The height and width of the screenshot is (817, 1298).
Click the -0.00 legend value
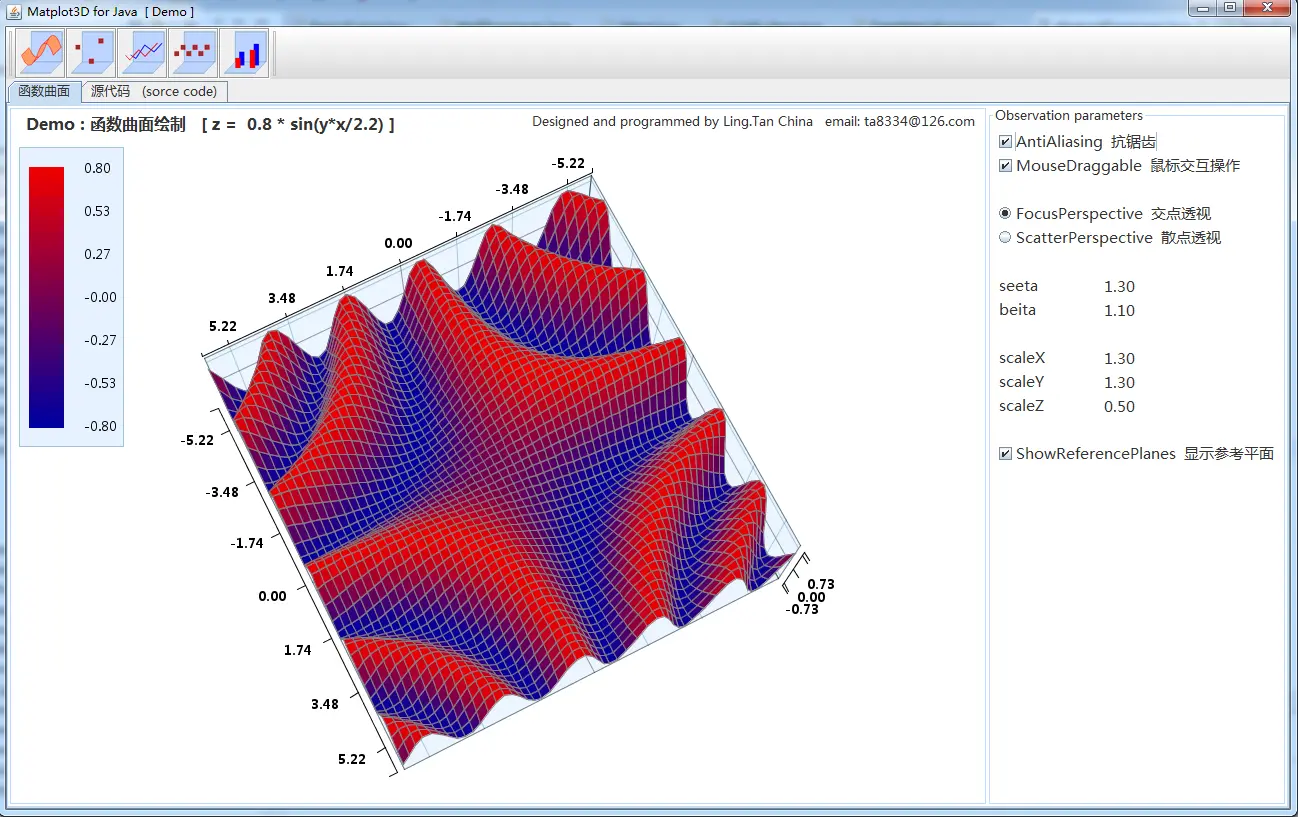pyautogui.click(x=101, y=298)
